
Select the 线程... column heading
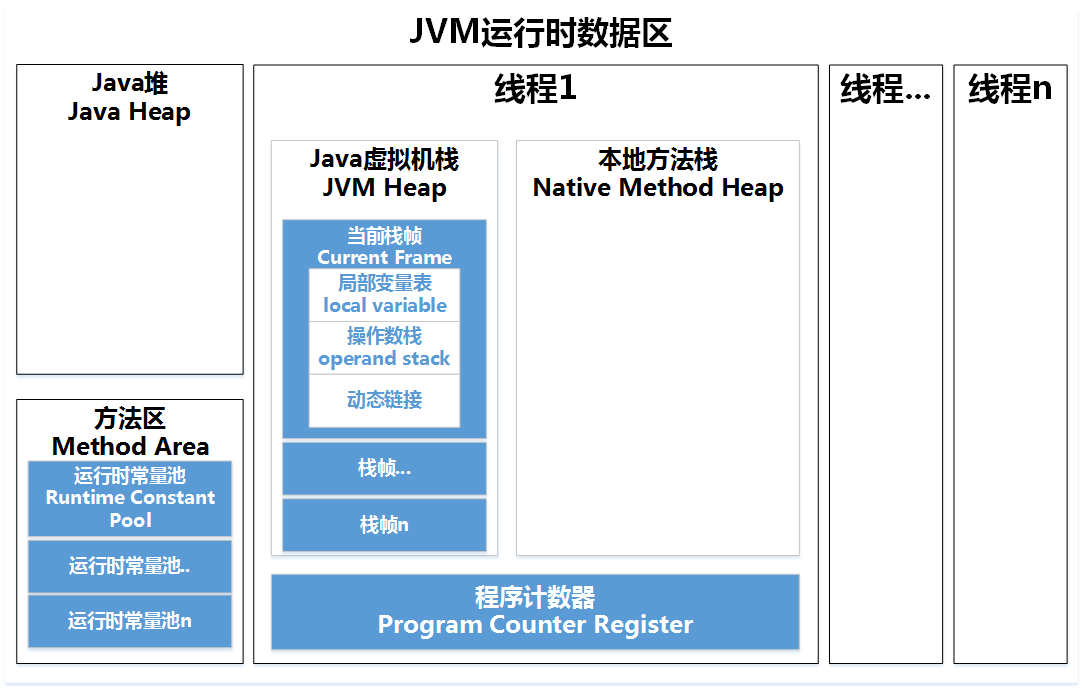click(x=885, y=89)
